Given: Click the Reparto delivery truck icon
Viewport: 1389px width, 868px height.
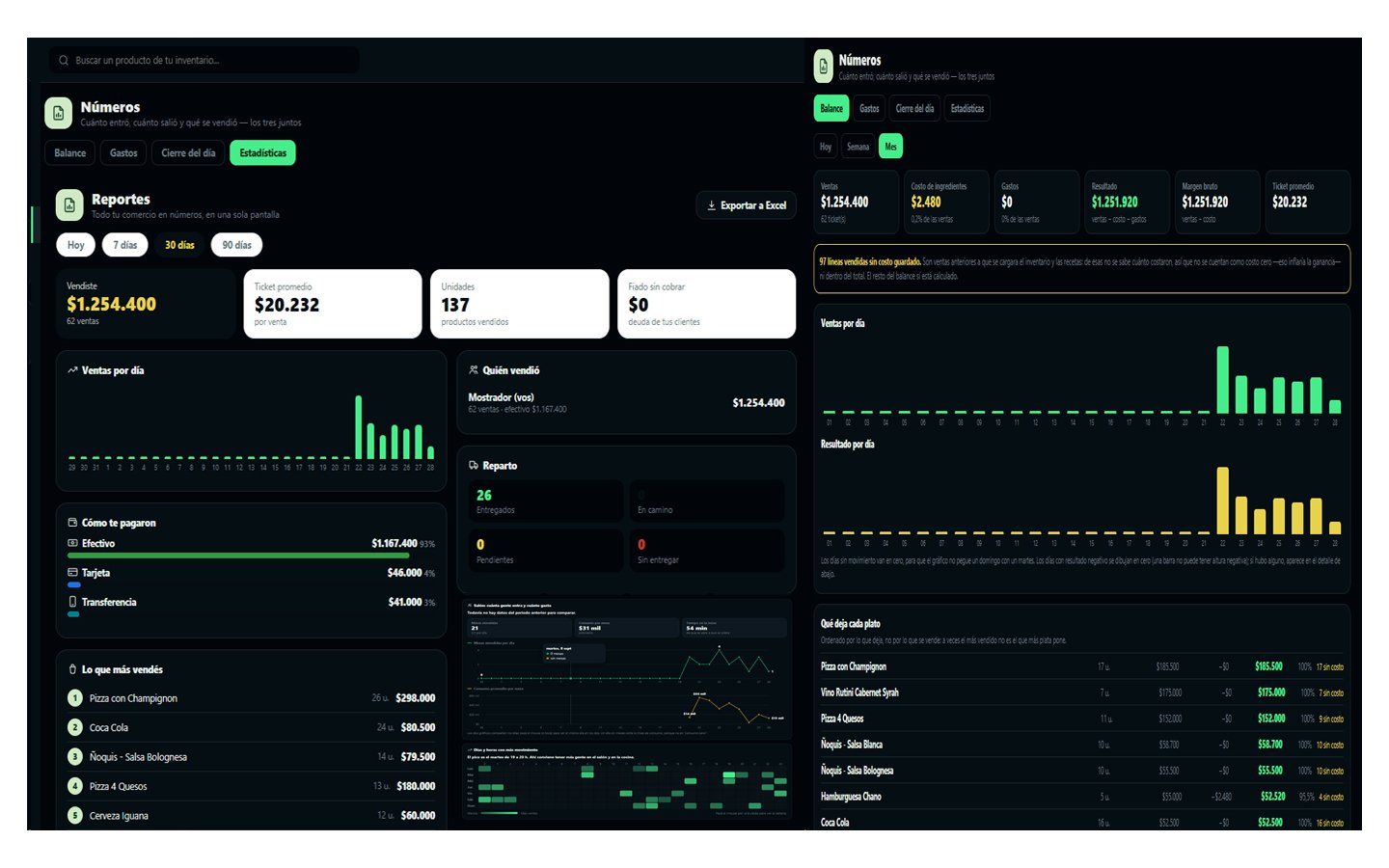Looking at the screenshot, I should pyautogui.click(x=474, y=466).
